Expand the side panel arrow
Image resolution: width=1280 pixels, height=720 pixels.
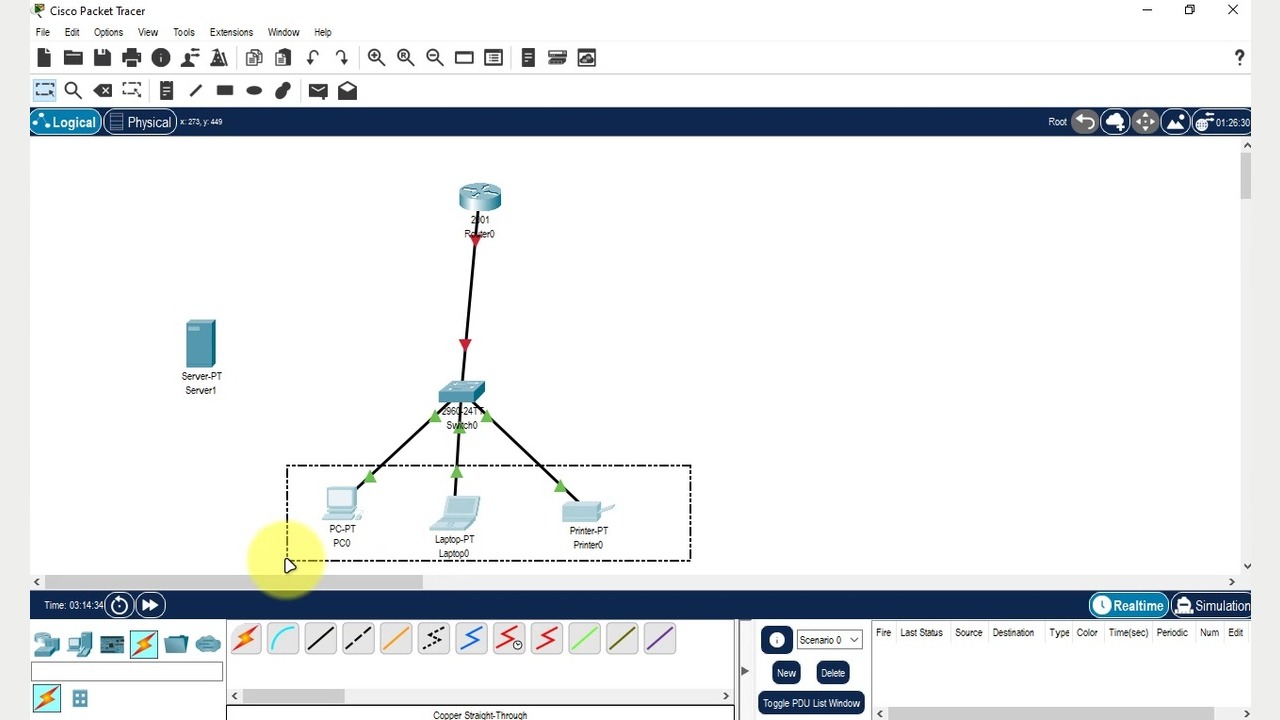click(x=744, y=670)
